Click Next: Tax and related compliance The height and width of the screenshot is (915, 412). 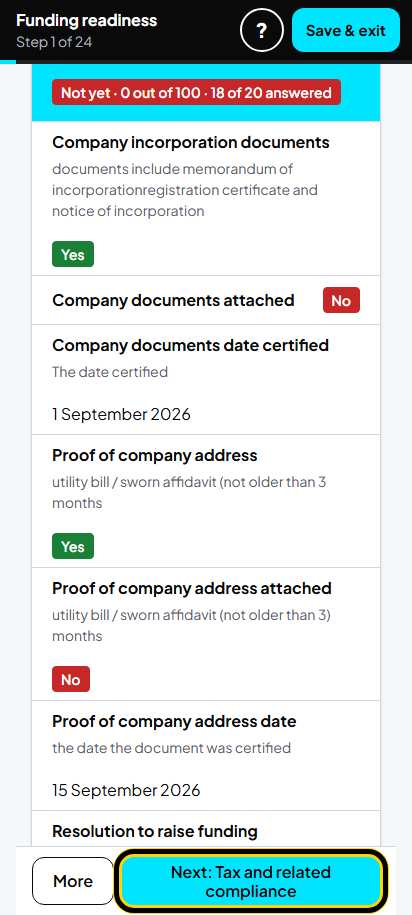tap(250, 881)
